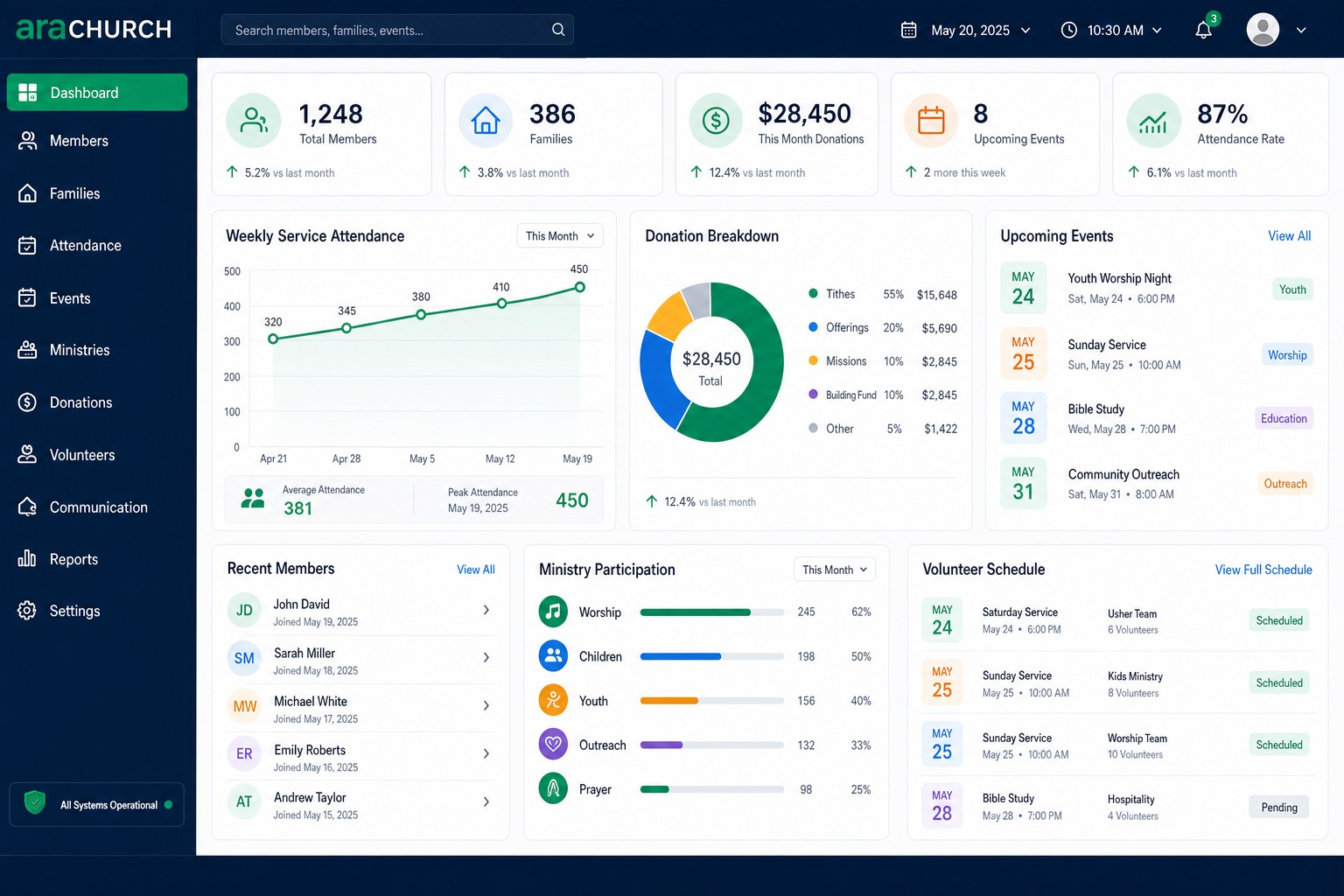Open Weekly Attendance This Month dropdown

pos(560,236)
